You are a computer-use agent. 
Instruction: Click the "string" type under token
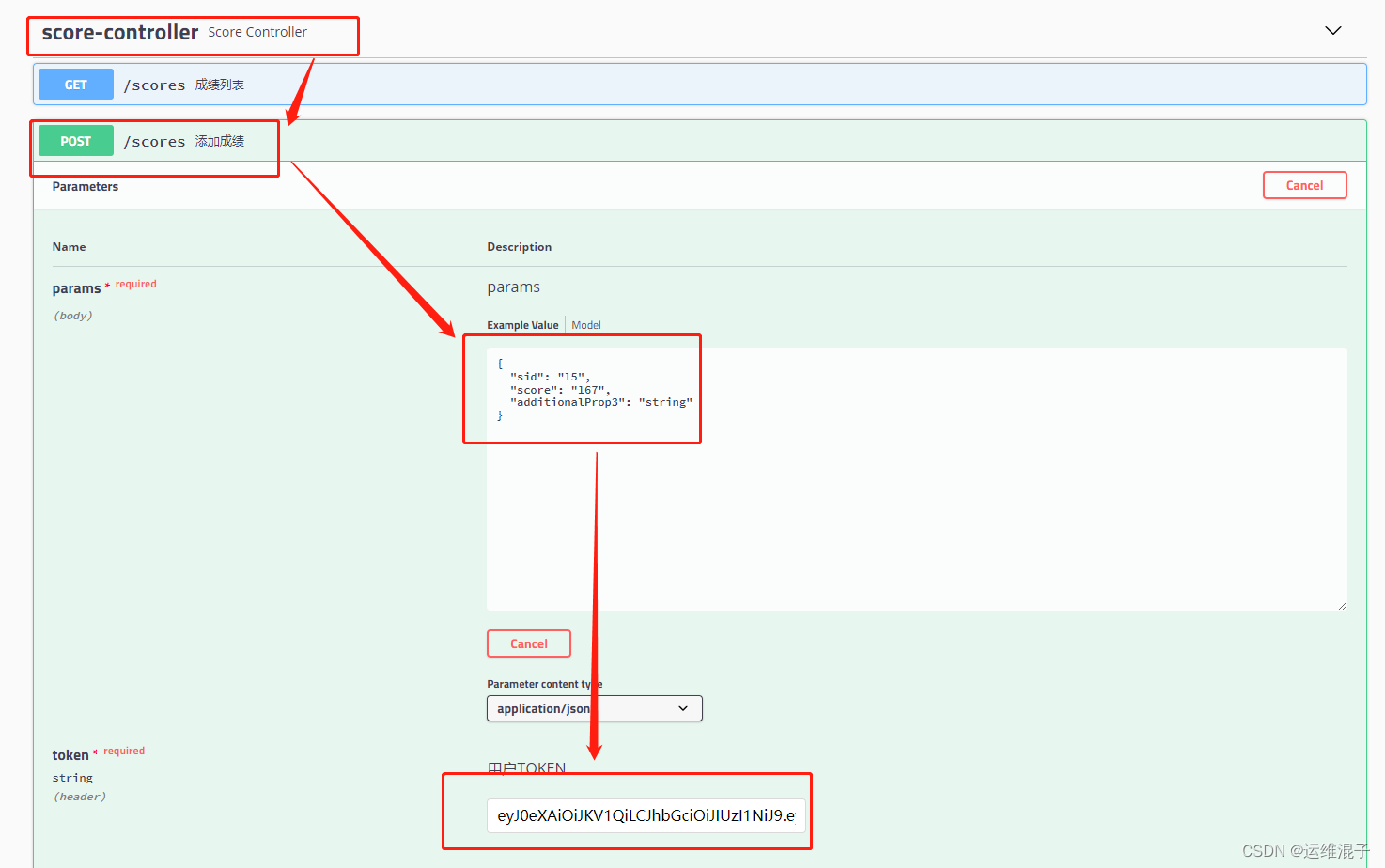(x=72, y=778)
